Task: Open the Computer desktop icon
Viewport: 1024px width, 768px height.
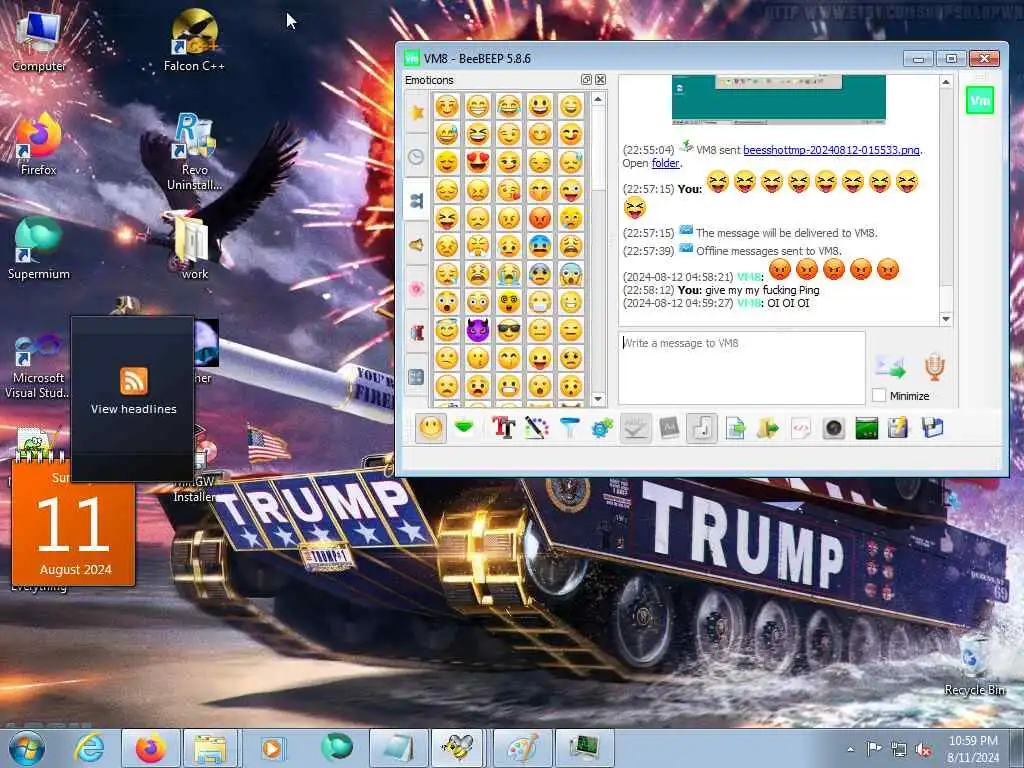Action: 39,40
